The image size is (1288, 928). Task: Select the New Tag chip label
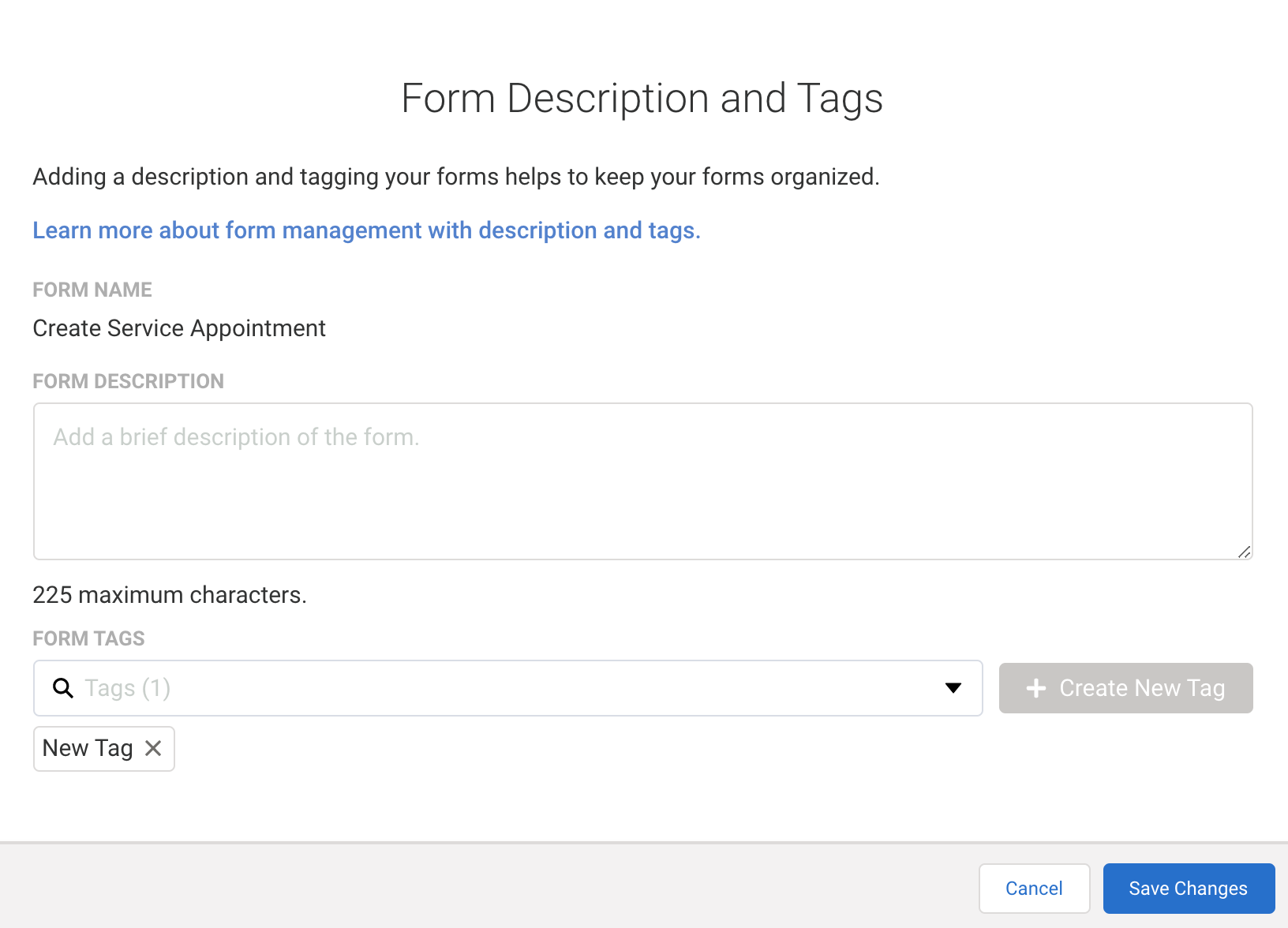[x=88, y=748]
